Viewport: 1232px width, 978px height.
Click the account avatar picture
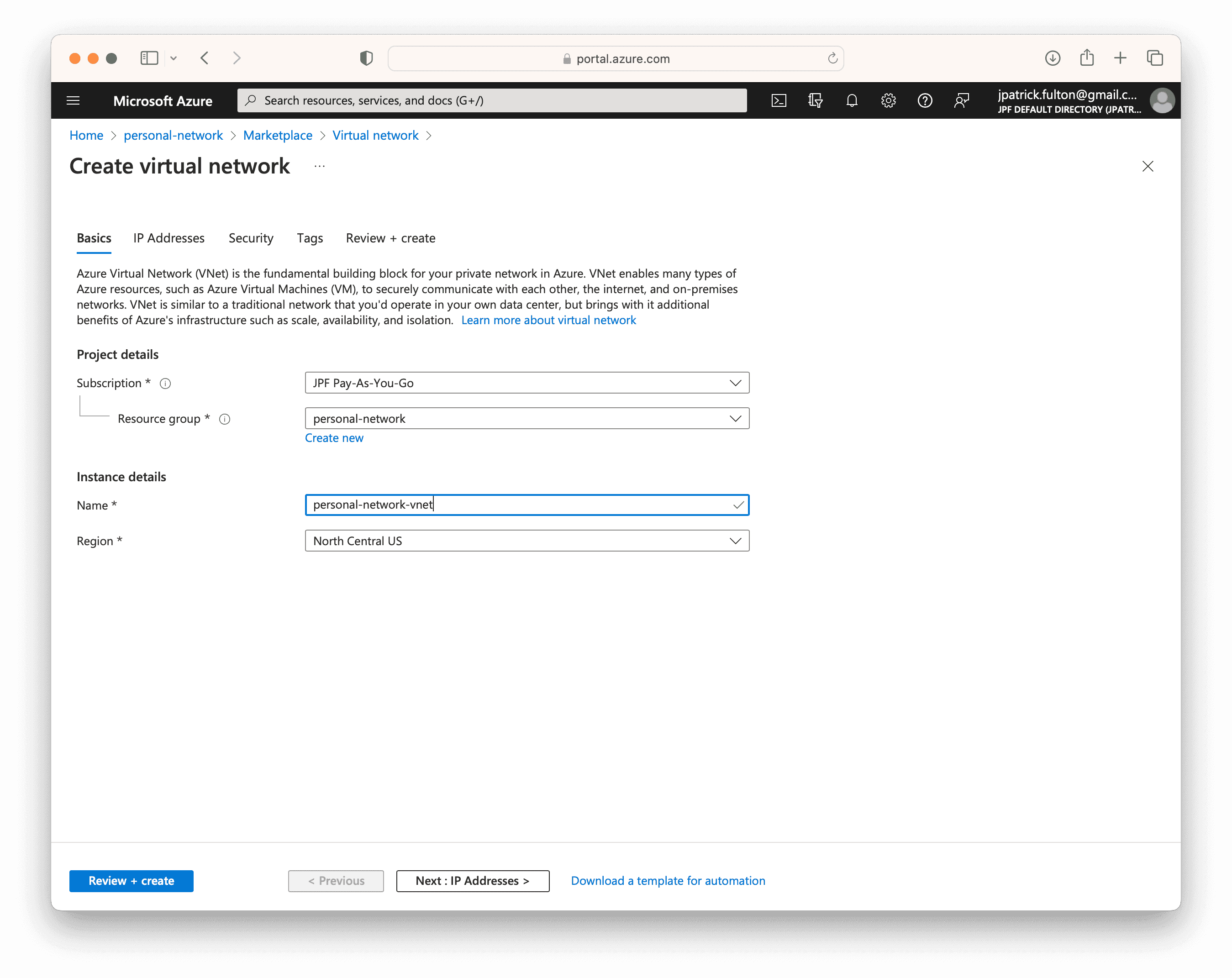(1162, 100)
